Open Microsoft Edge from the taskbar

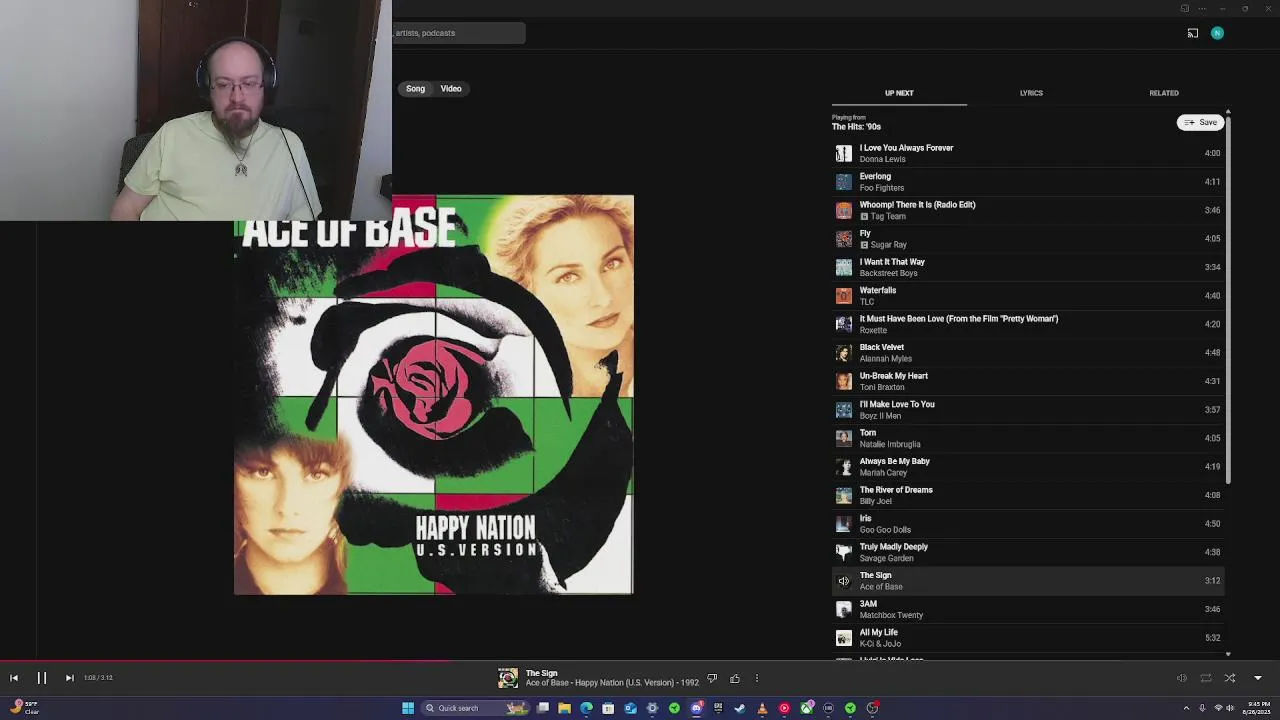(x=586, y=708)
